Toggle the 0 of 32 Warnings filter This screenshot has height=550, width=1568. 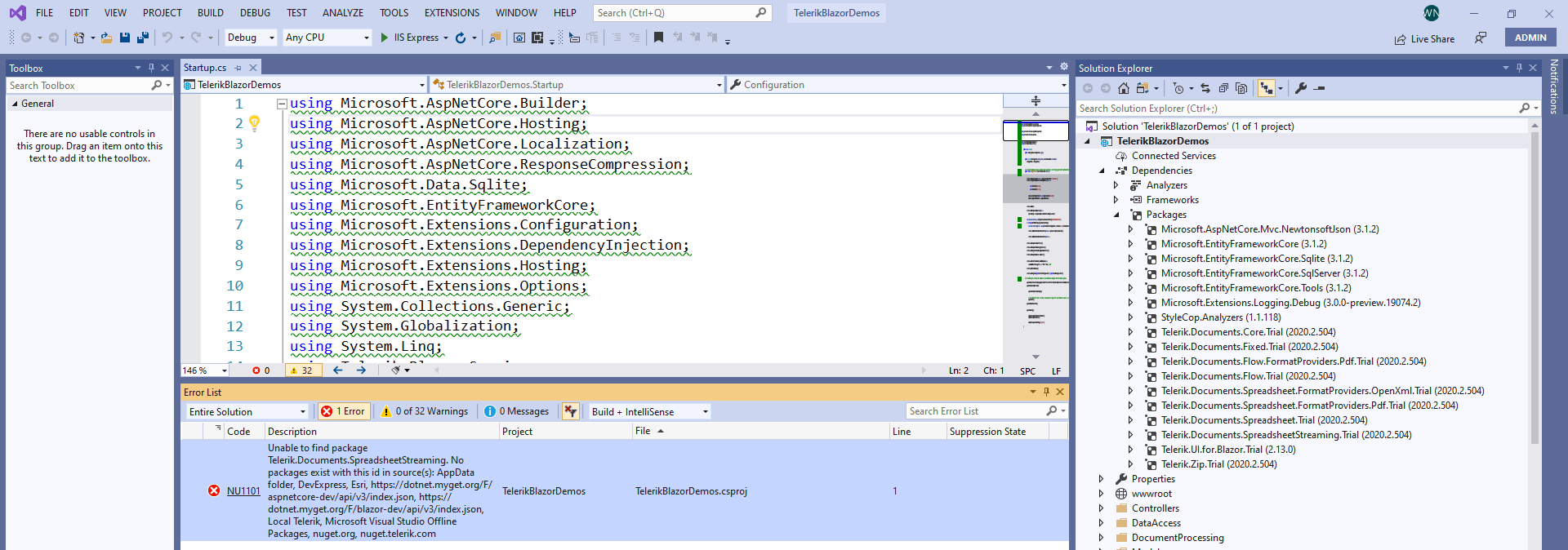[x=424, y=411]
